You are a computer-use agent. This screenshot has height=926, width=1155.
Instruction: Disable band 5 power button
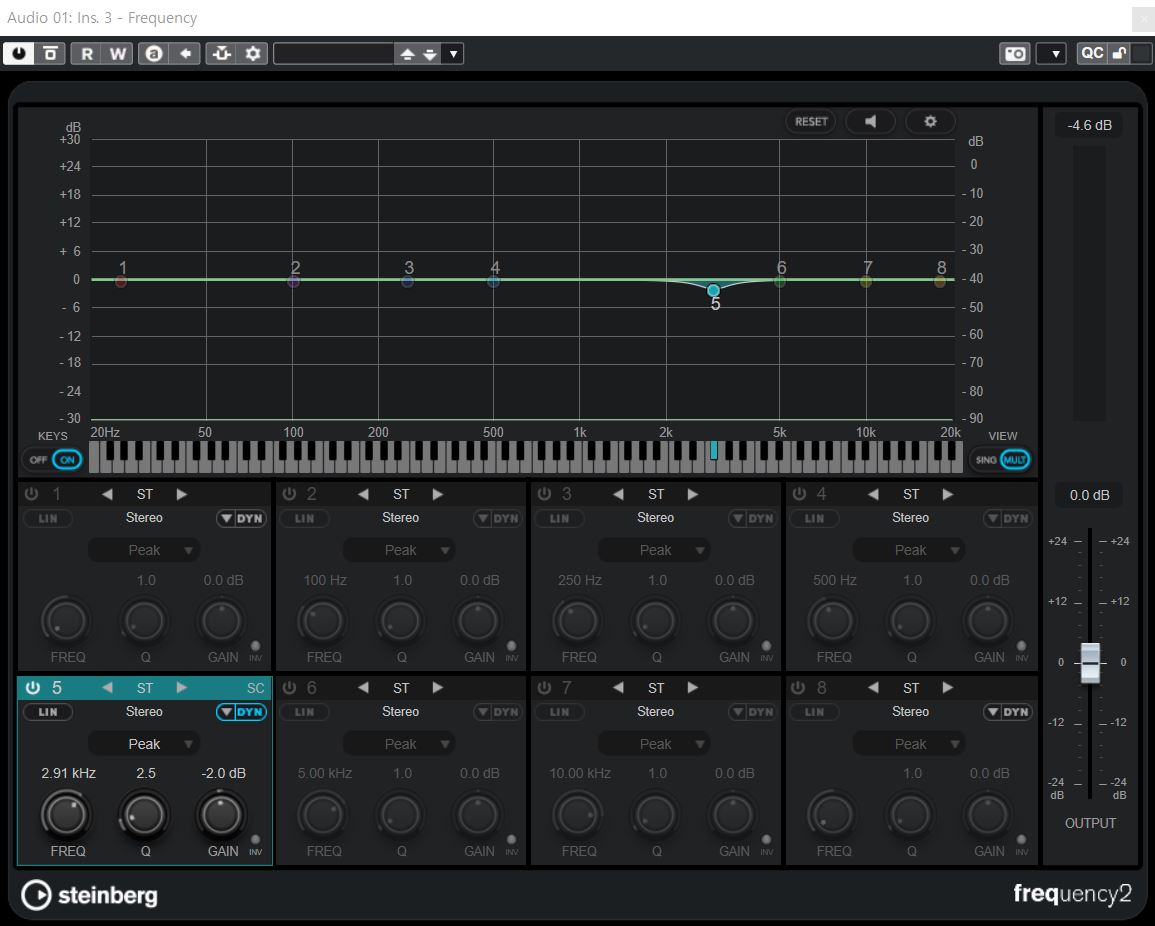pyautogui.click(x=32, y=687)
